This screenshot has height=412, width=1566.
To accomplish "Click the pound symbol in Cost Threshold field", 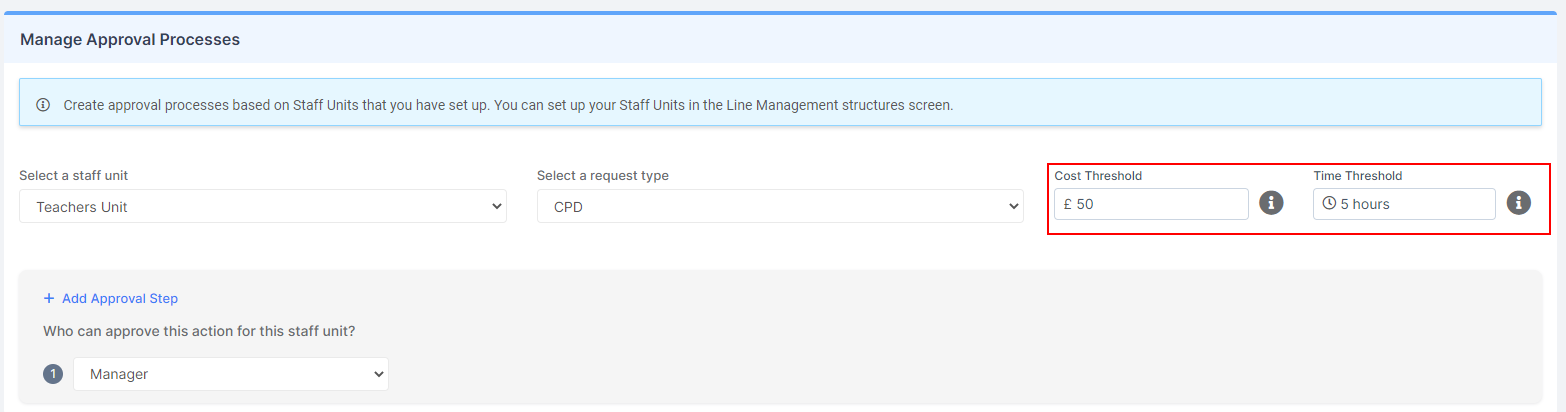I will [1068, 204].
